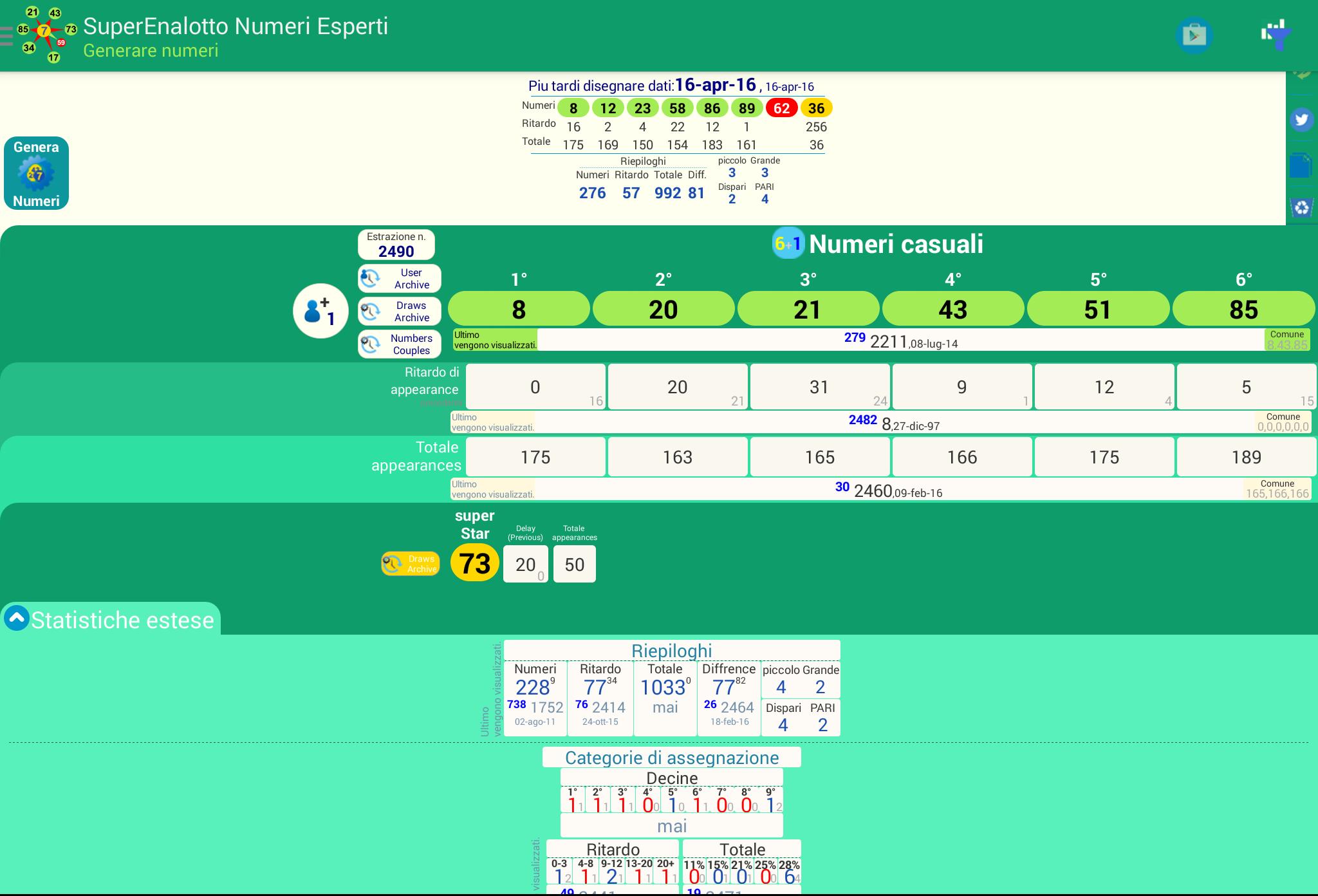
Task: Open the User Archive
Action: click(x=400, y=279)
